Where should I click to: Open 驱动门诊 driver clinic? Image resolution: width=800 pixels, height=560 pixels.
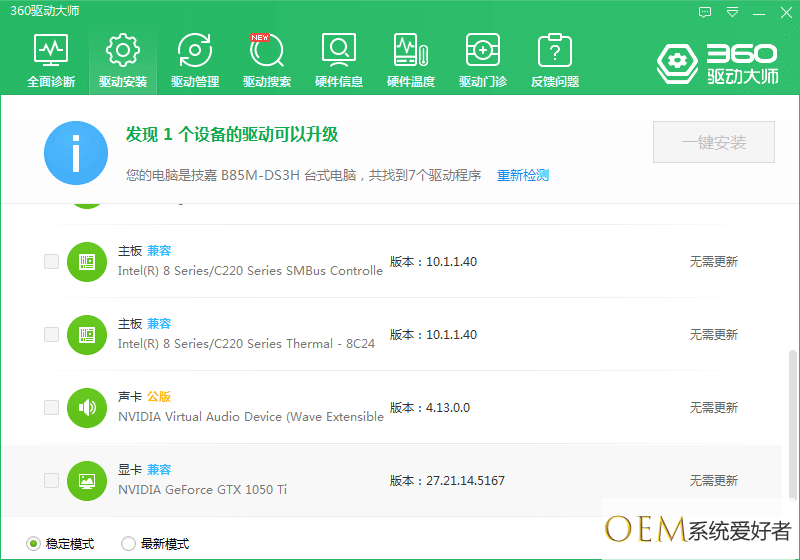coord(483,60)
